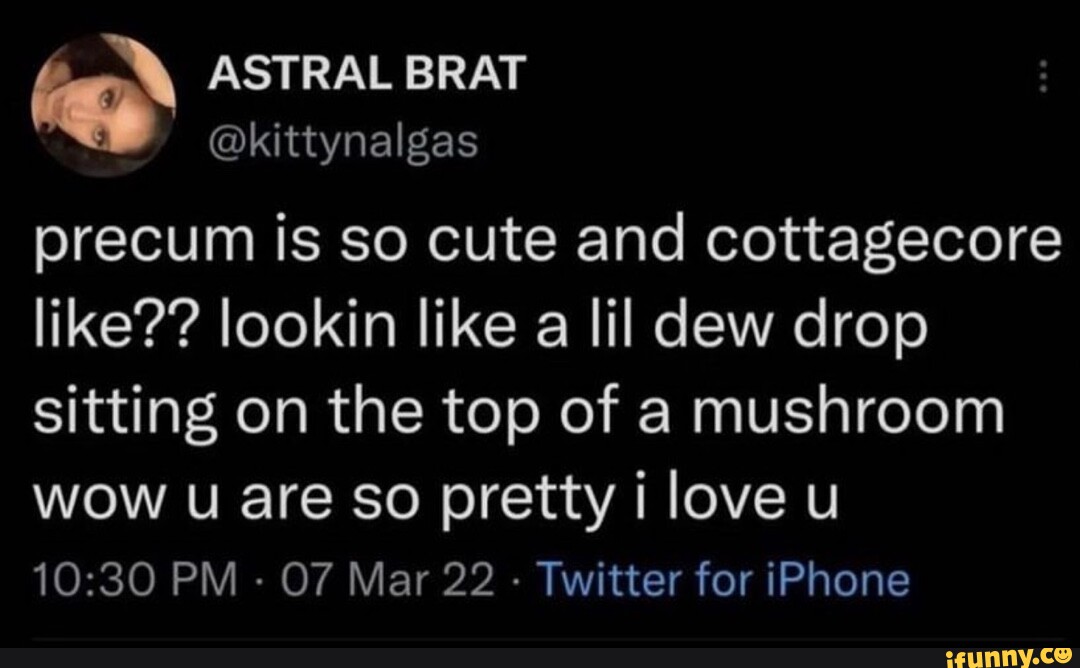Open the three-dot more options menu
Screen dimensions: 1080x668
[x=1043, y=77]
